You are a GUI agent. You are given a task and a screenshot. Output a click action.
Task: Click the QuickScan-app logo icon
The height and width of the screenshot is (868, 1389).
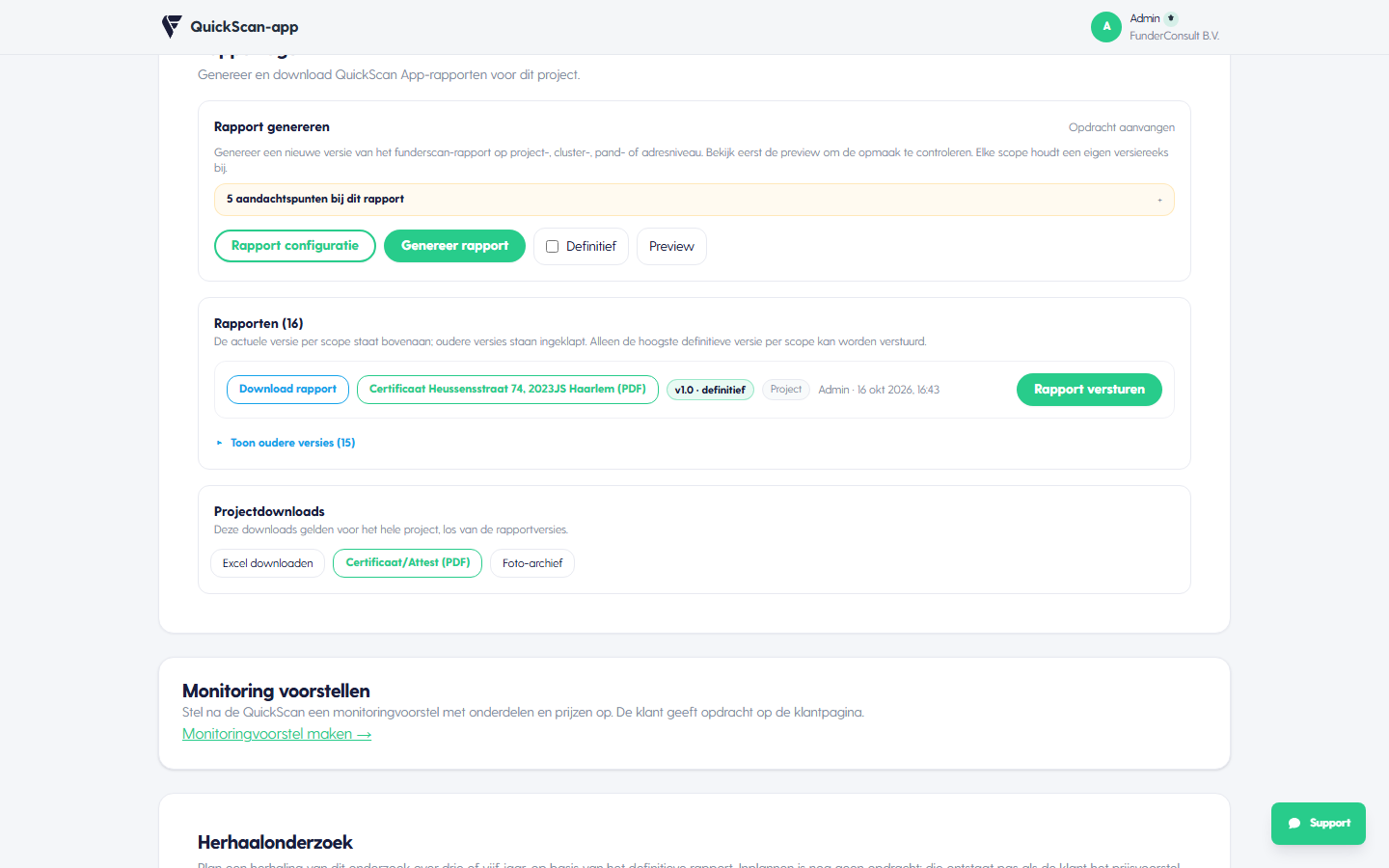(172, 27)
